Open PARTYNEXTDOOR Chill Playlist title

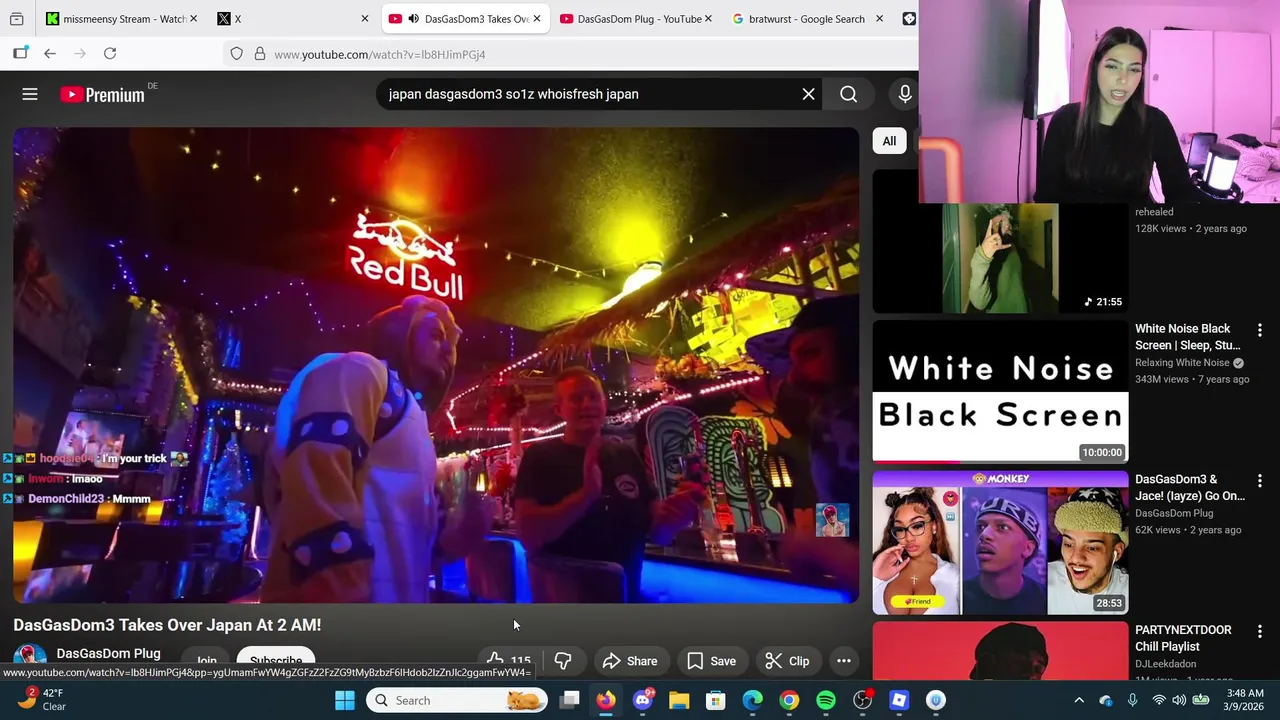[x=1183, y=638]
